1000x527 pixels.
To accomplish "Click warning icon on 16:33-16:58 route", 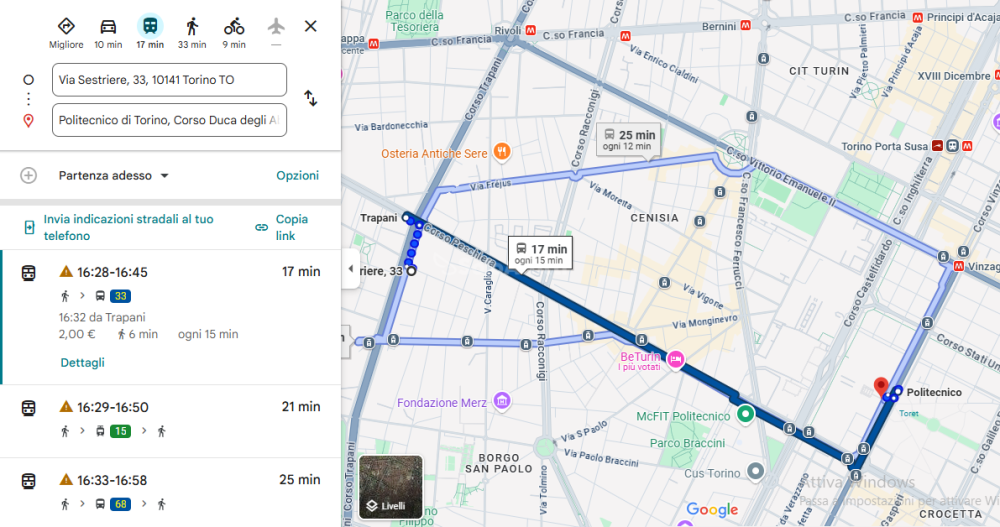I will pyautogui.click(x=66, y=479).
